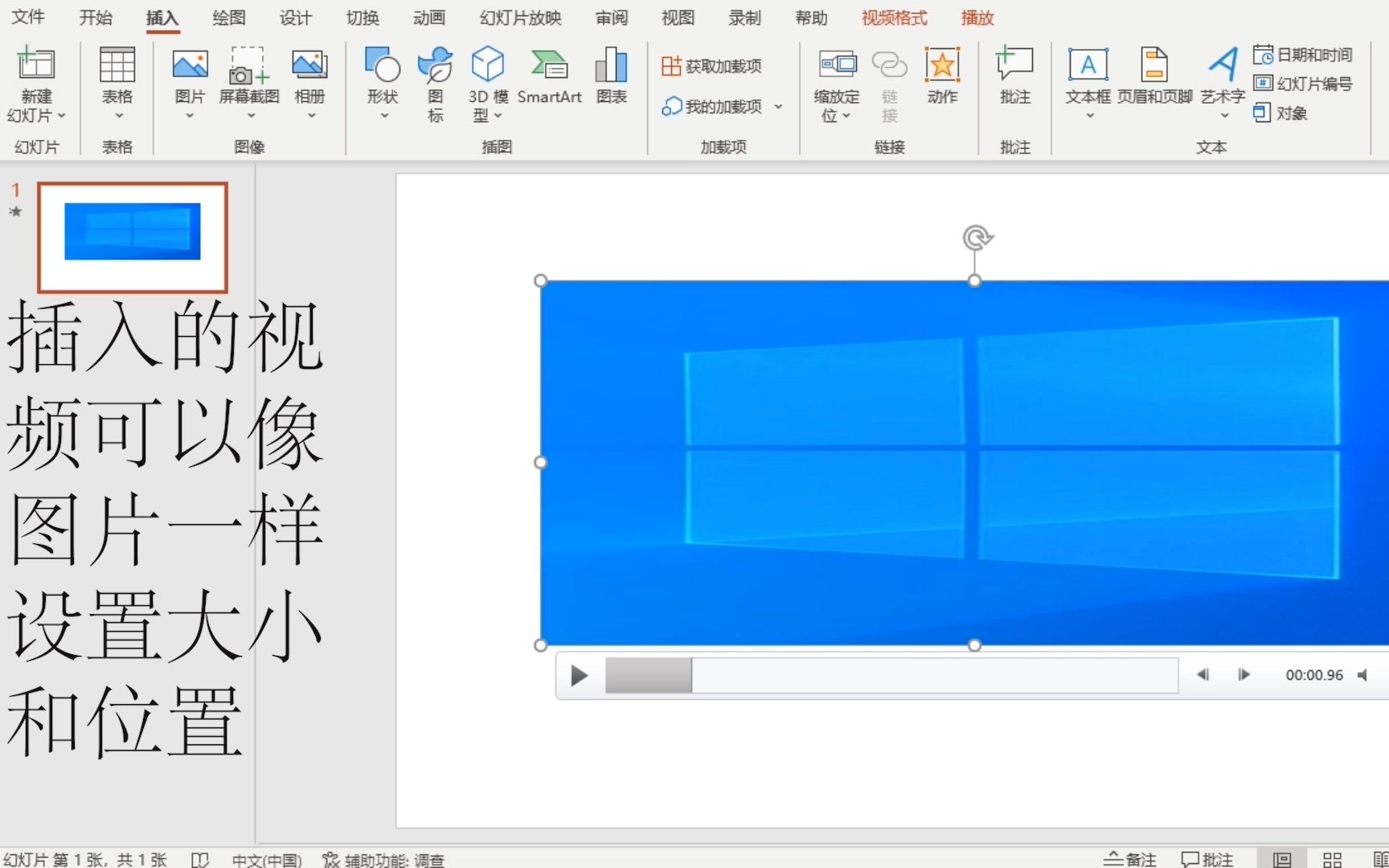Step the video forward one frame
1389x868 pixels.
1244,674
